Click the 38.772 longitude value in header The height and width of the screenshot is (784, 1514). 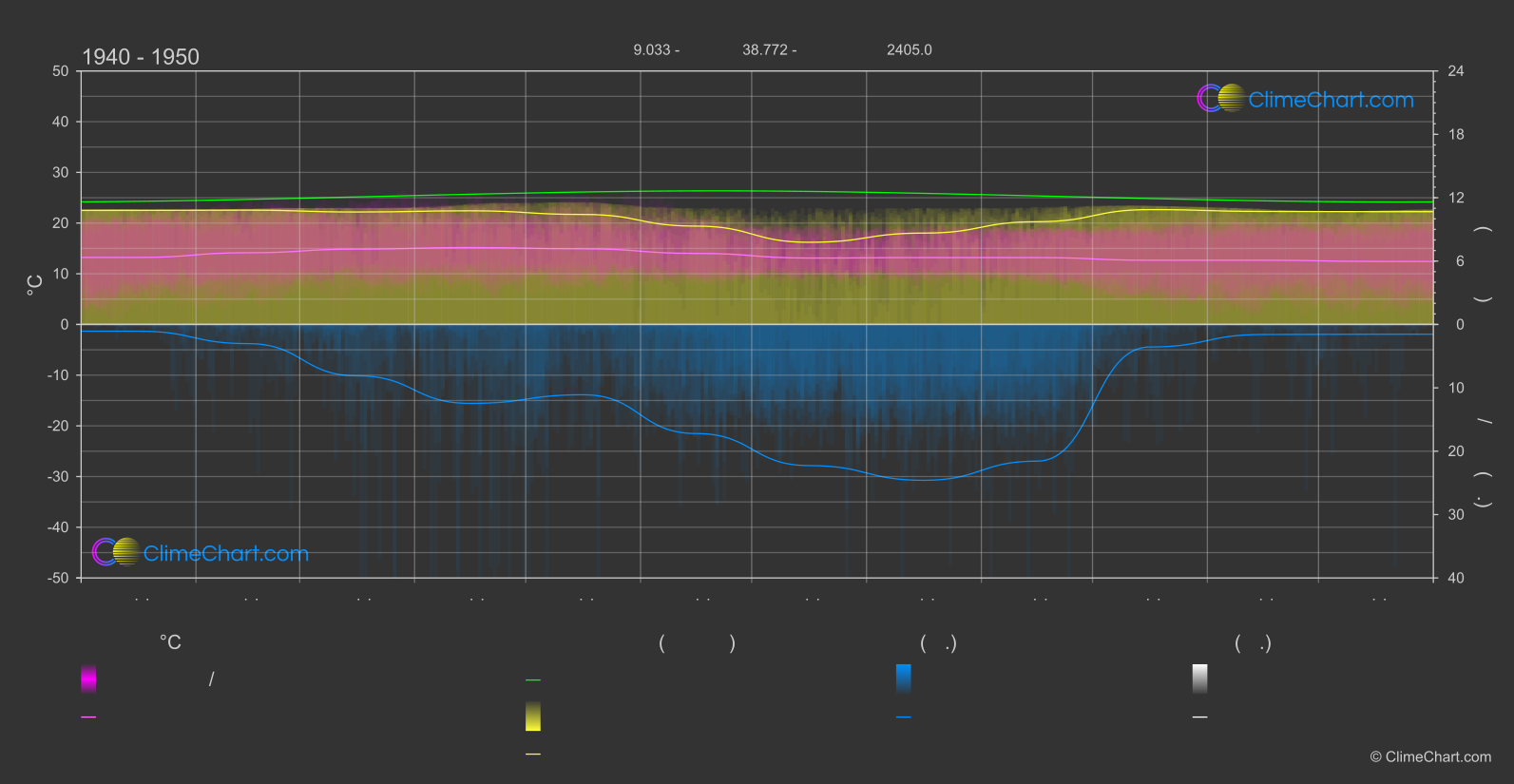(765, 50)
